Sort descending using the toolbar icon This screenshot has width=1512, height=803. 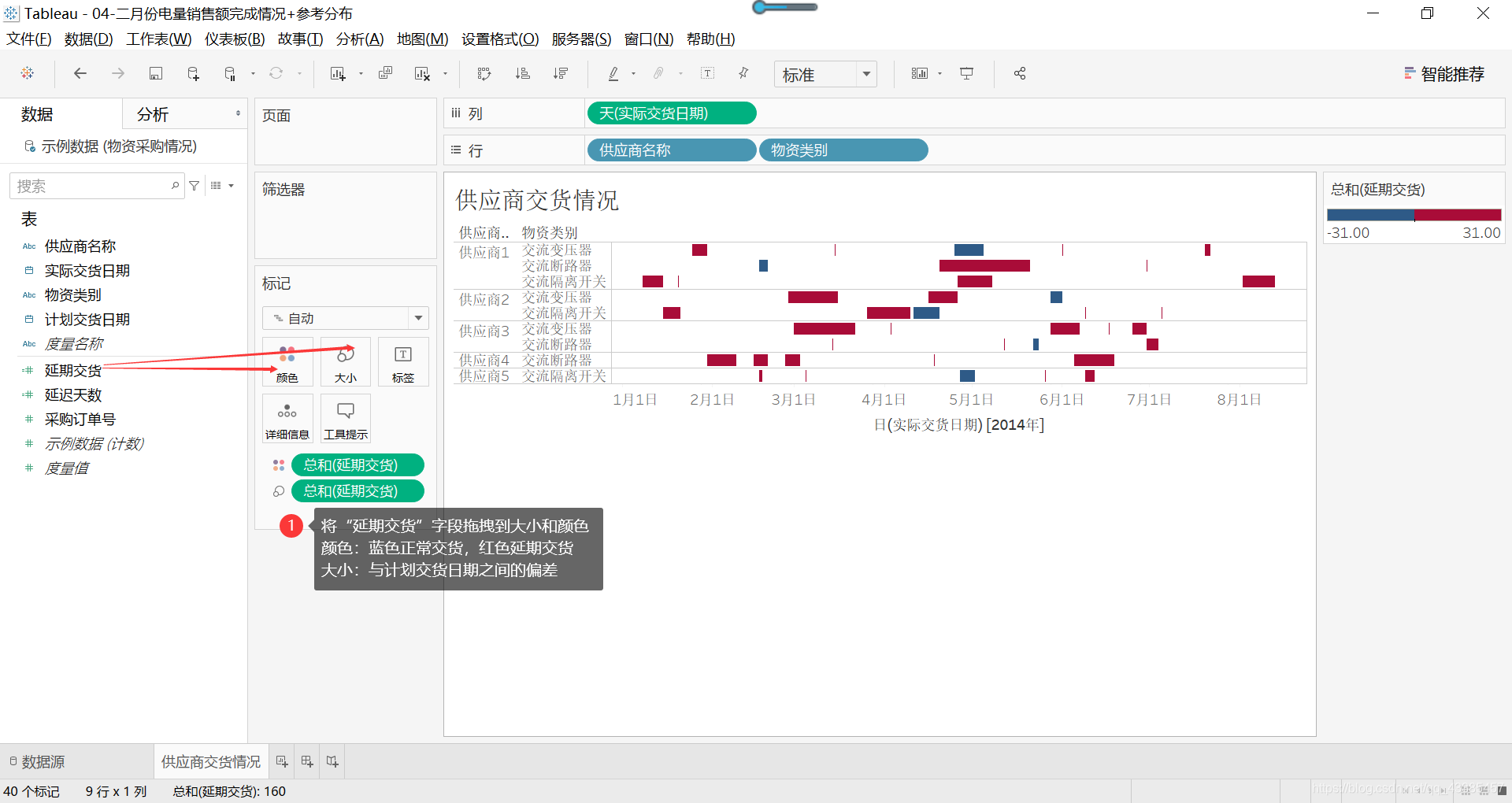click(x=561, y=73)
